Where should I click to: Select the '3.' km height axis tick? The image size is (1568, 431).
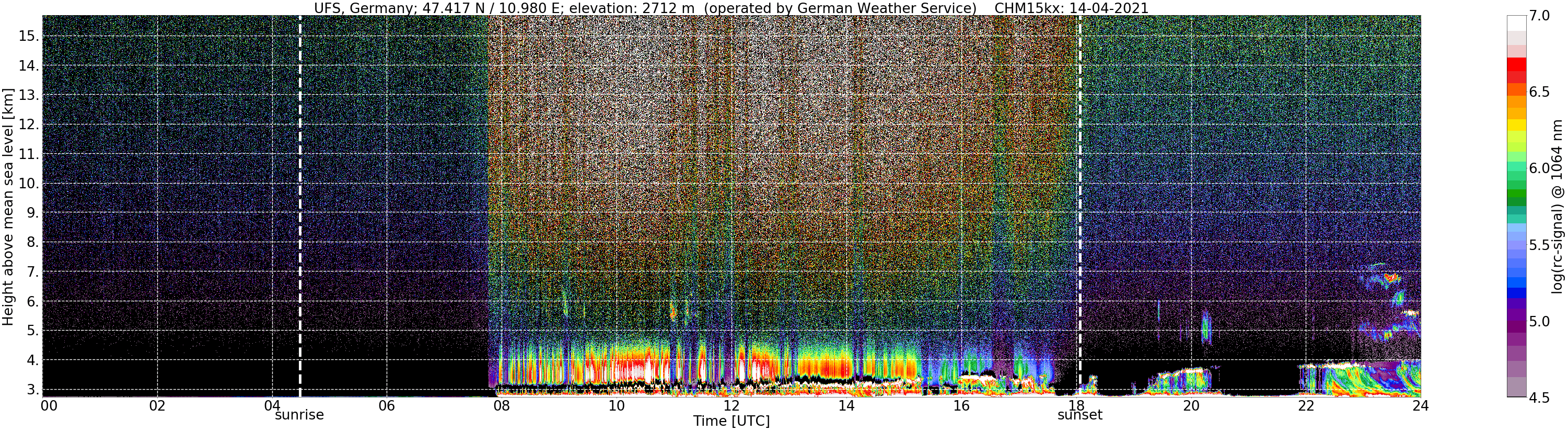(x=32, y=390)
